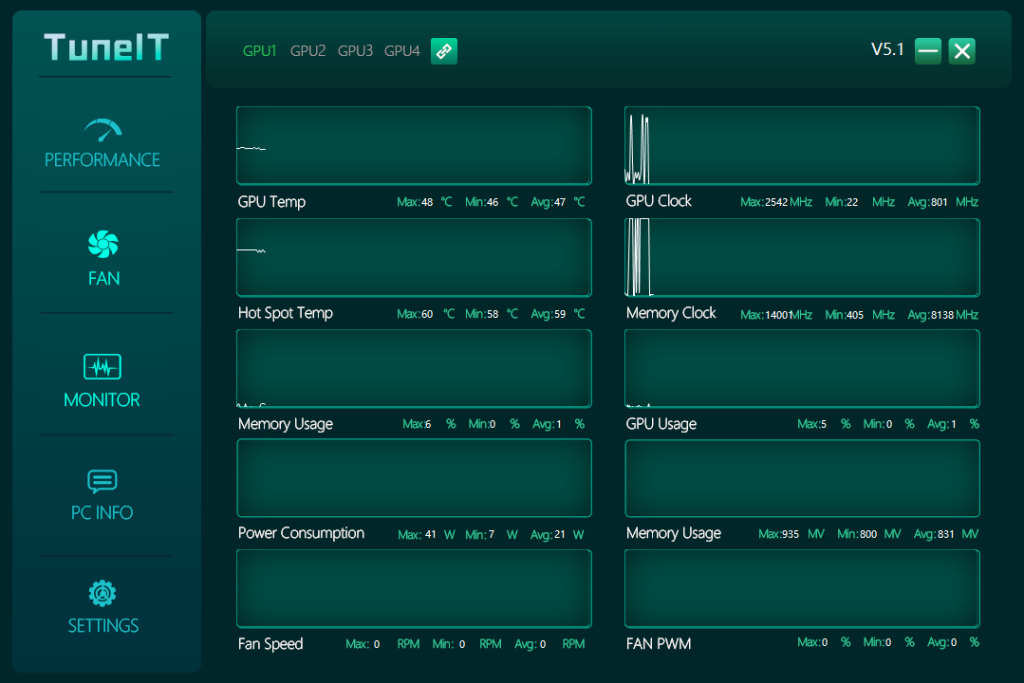
Task: Minimize the TuneIT window
Action: [928, 51]
